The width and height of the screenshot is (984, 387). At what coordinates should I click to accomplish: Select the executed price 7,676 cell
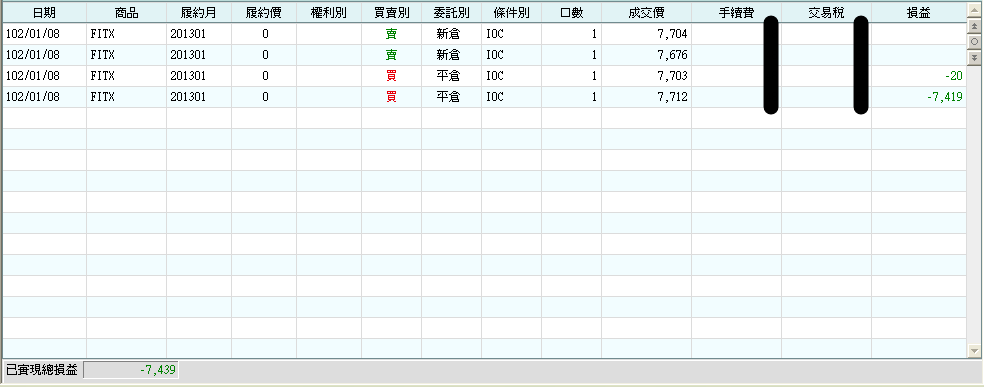pyautogui.click(x=646, y=55)
